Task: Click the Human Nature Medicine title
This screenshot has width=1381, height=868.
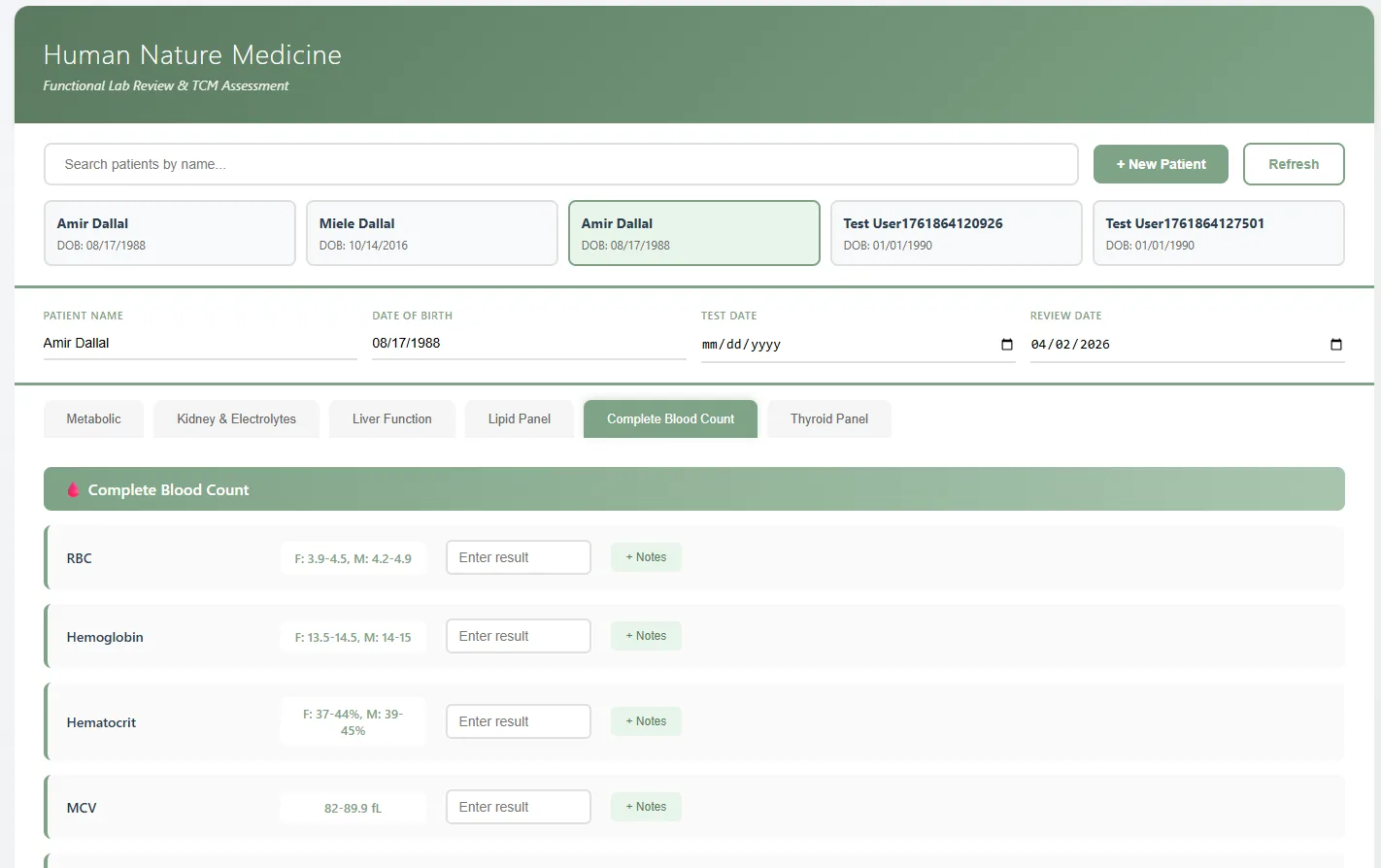Action: click(192, 54)
